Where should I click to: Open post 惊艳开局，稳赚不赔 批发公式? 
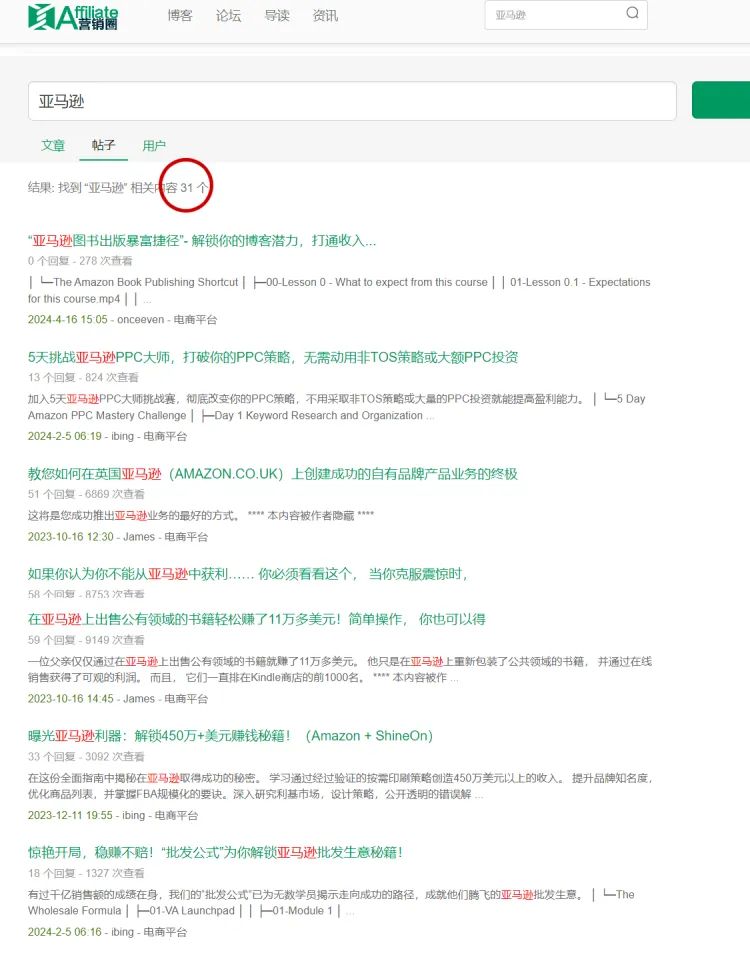(215, 852)
